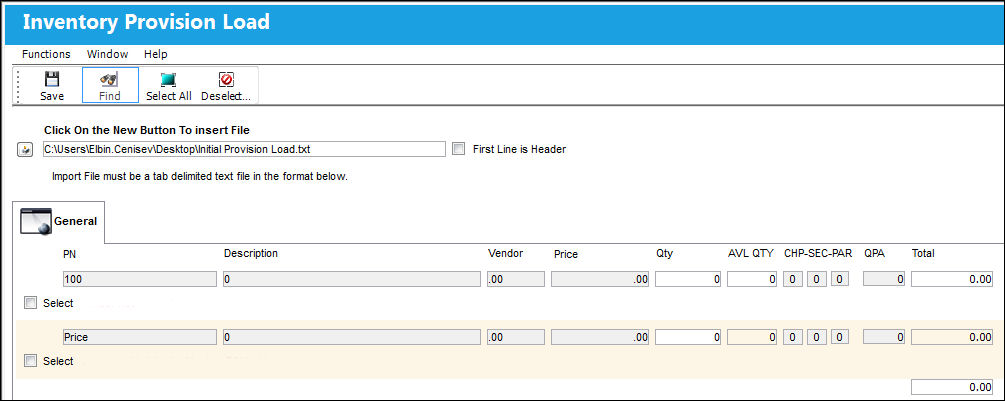Click the PN field showing Price
1005x401 pixels.
[x=140, y=337]
